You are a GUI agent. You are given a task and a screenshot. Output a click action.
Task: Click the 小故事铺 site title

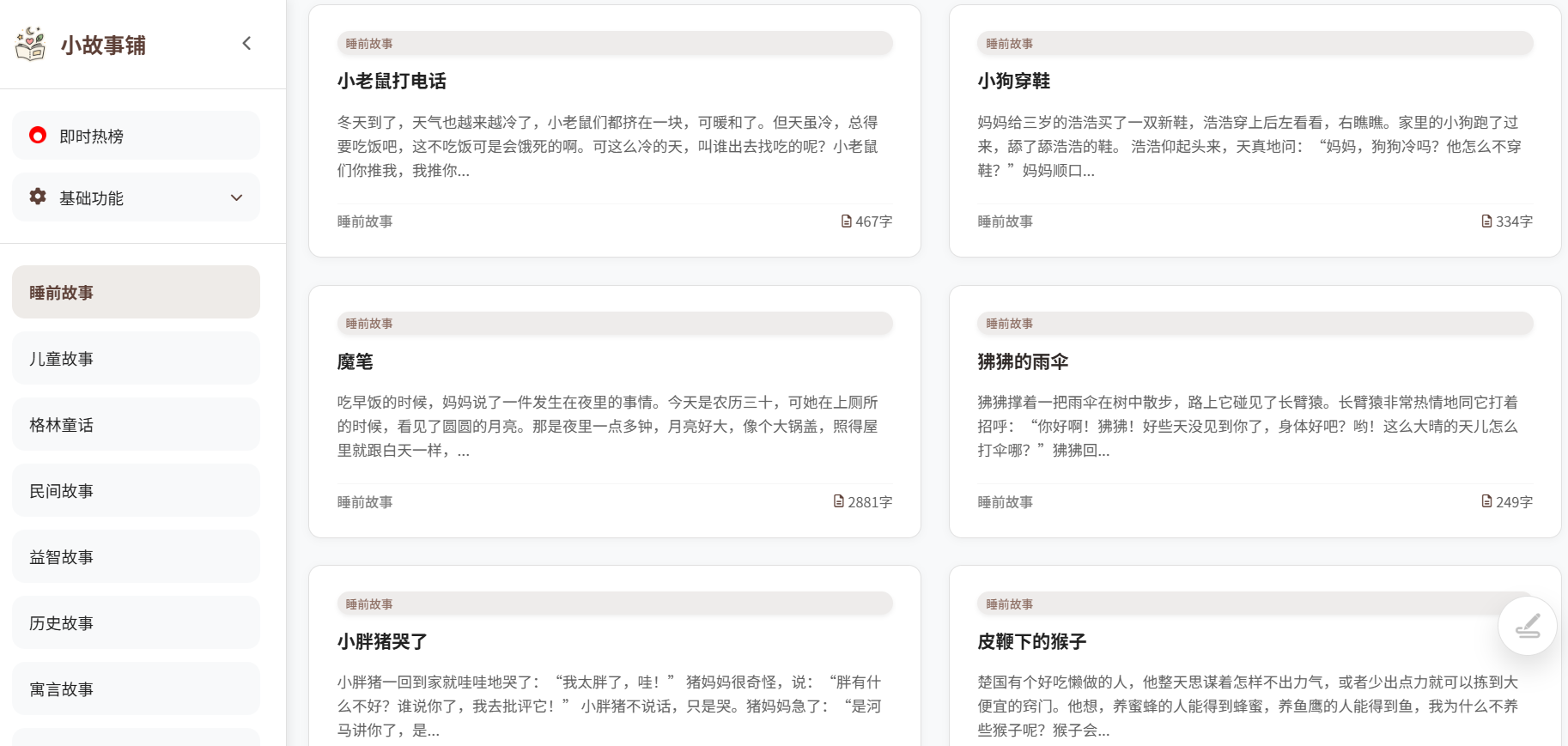click(103, 45)
